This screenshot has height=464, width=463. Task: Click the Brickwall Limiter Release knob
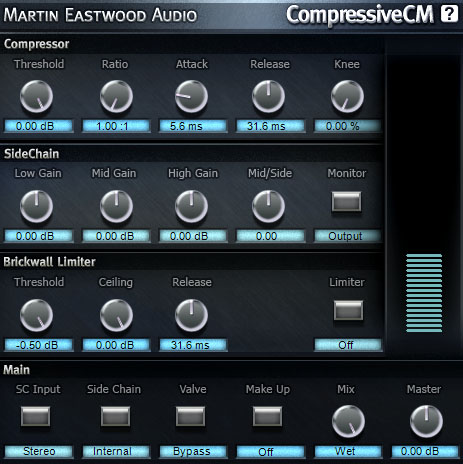(x=192, y=315)
